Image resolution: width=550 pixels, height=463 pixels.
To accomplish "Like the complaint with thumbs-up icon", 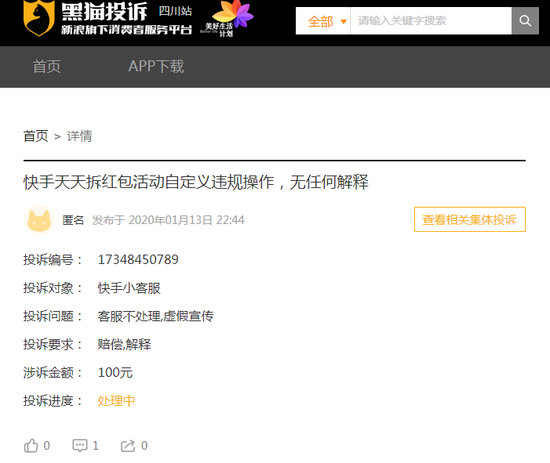I will pos(31,446).
